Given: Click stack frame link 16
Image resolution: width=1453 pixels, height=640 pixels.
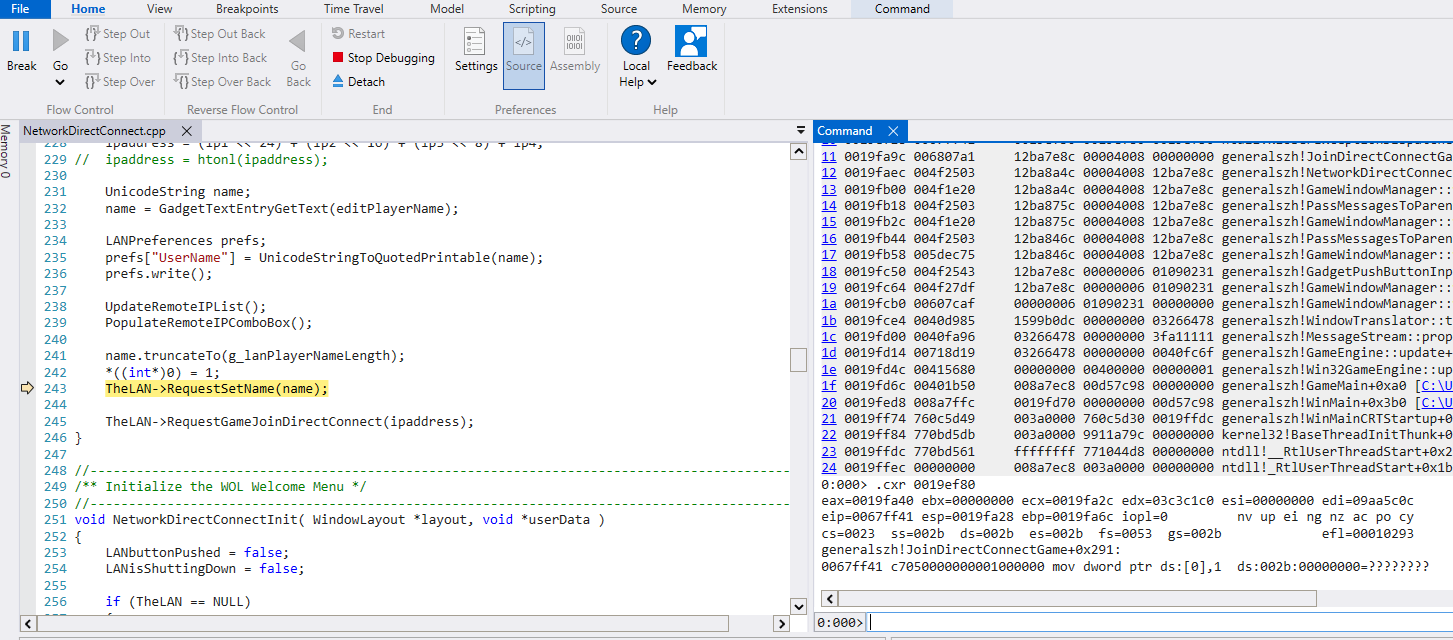Looking at the screenshot, I should [x=829, y=239].
